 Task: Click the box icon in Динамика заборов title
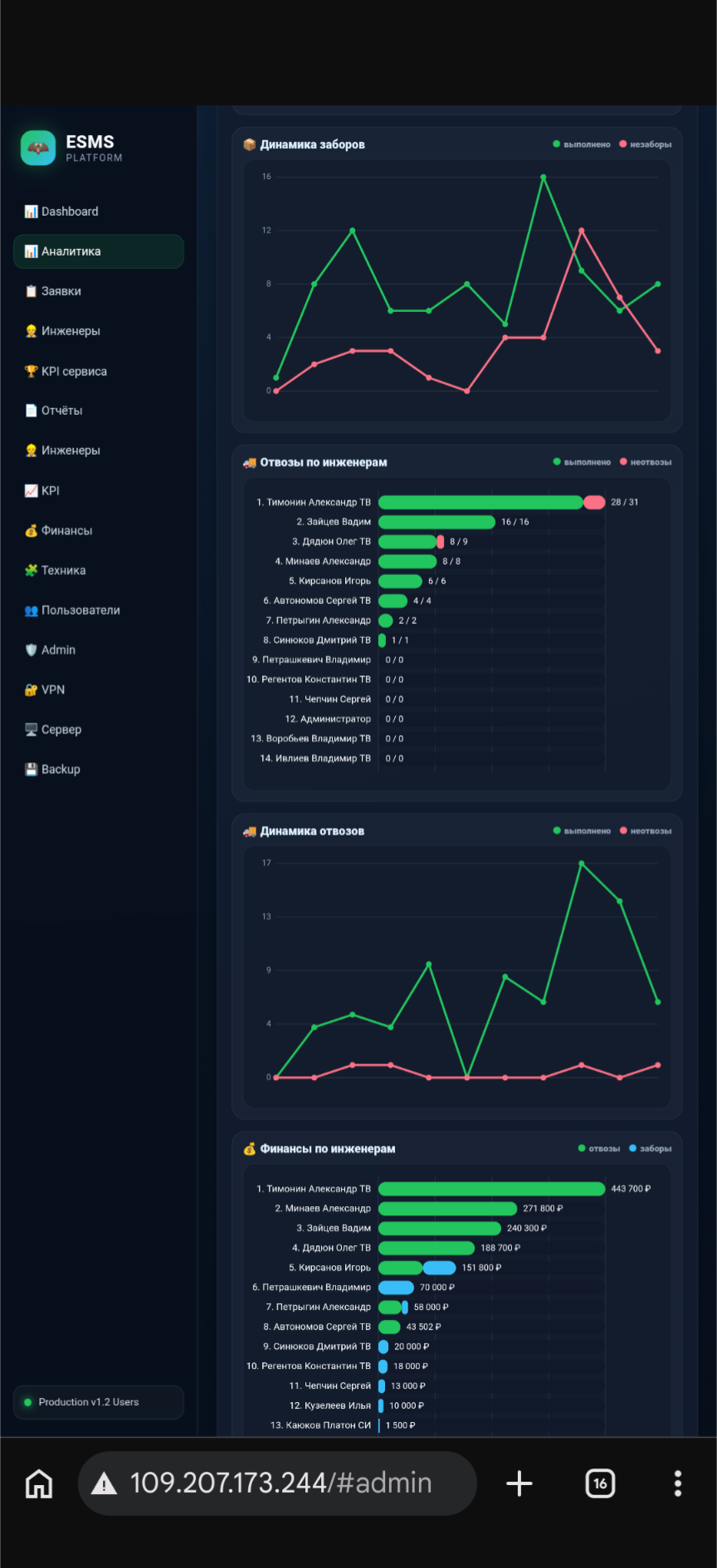coord(249,144)
